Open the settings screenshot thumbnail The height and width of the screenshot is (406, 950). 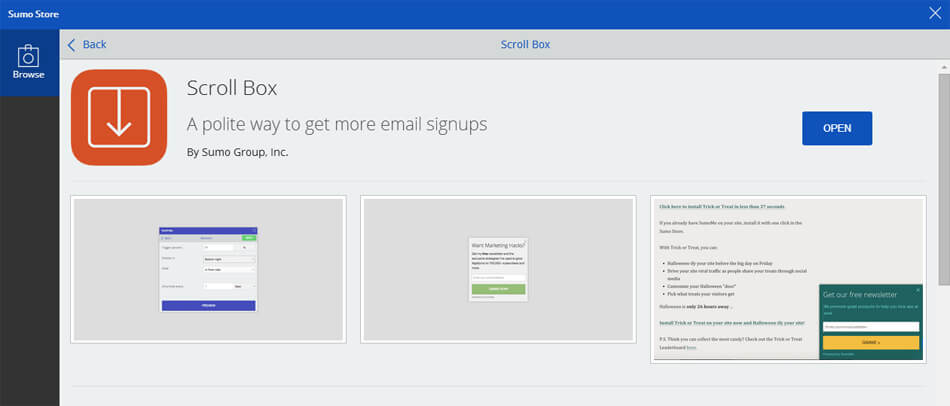click(208, 269)
